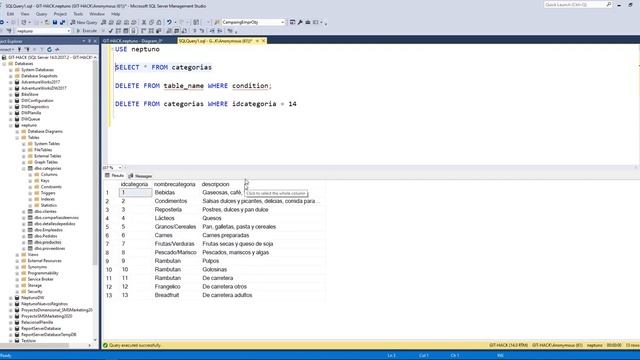Switch to the Results tab
The height and width of the screenshot is (360, 640).
114,176
